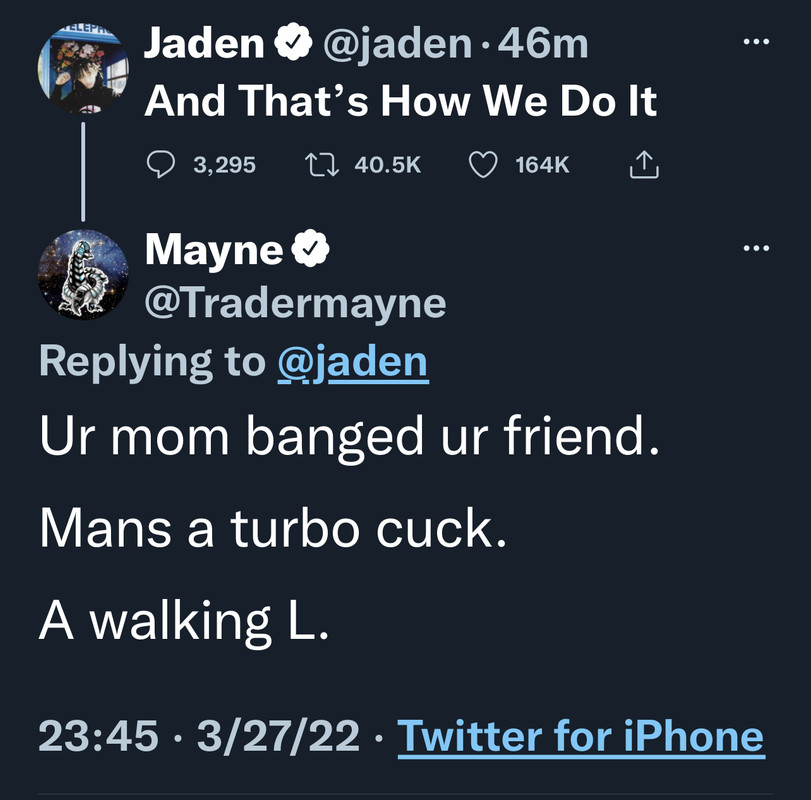811x800 pixels.
Task: Open Jaden's profile picture
Action: click(82, 72)
